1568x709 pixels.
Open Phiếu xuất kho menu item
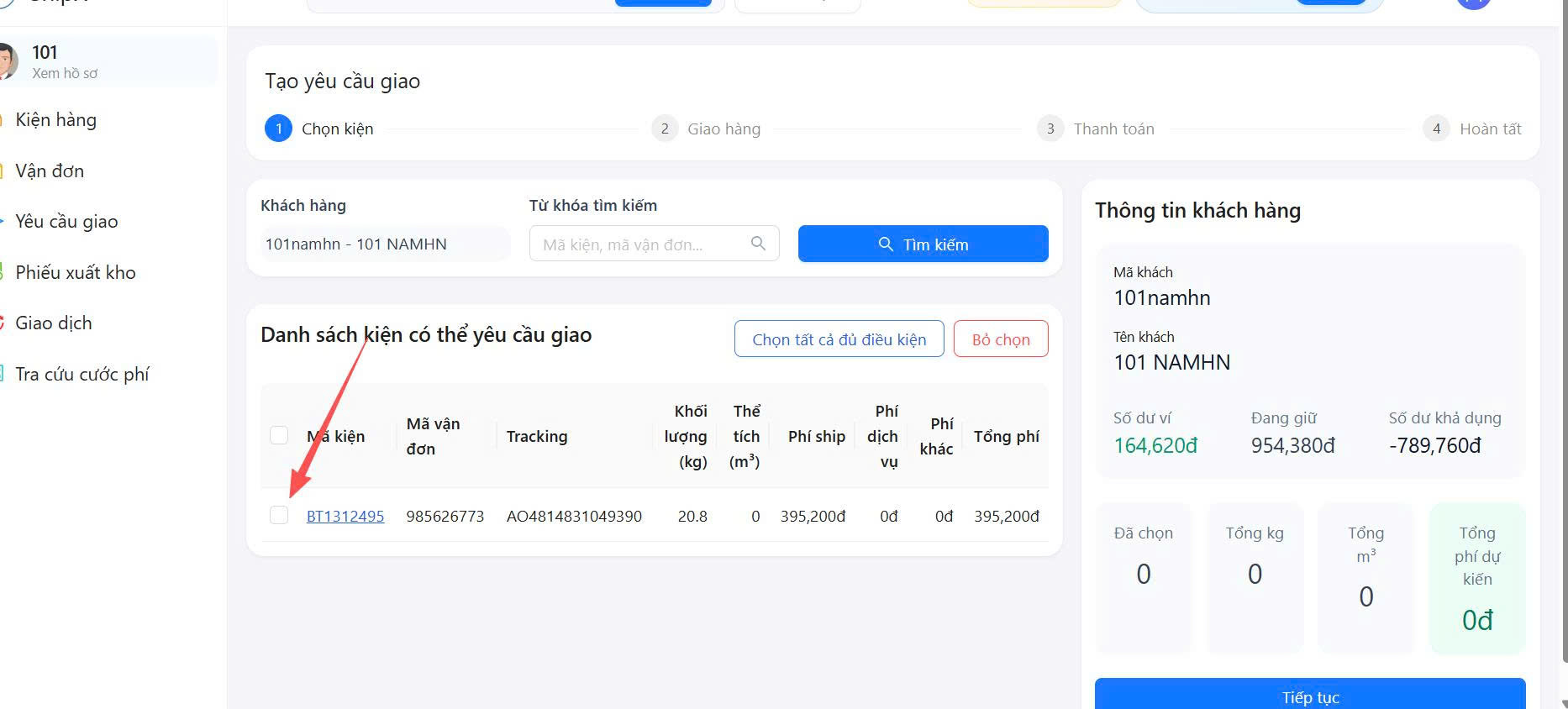pyautogui.click(x=76, y=272)
